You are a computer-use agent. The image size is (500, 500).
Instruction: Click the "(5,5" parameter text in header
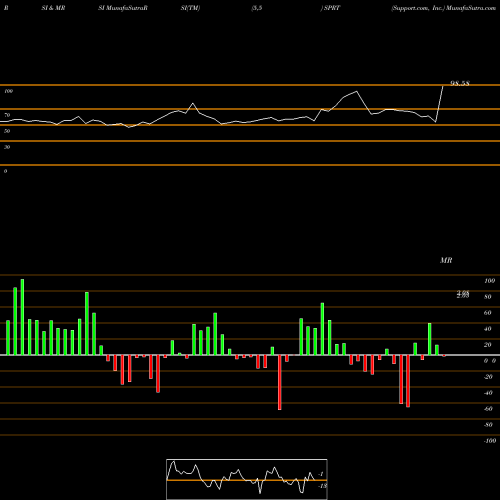click(x=257, y=8)
